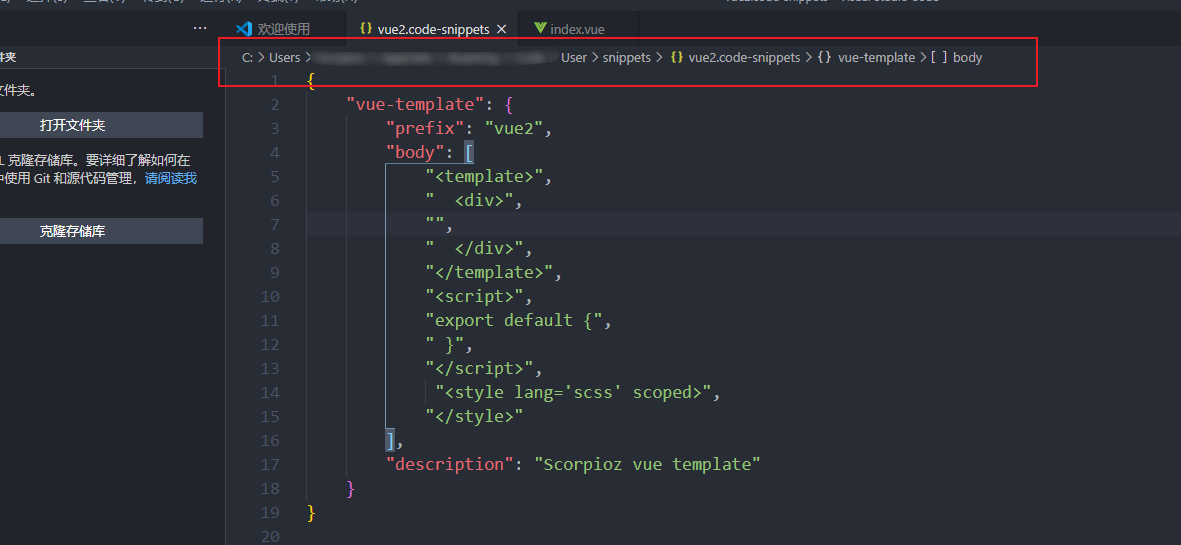
Task: Click the "vue2" string value
Action: pos(514,129)
